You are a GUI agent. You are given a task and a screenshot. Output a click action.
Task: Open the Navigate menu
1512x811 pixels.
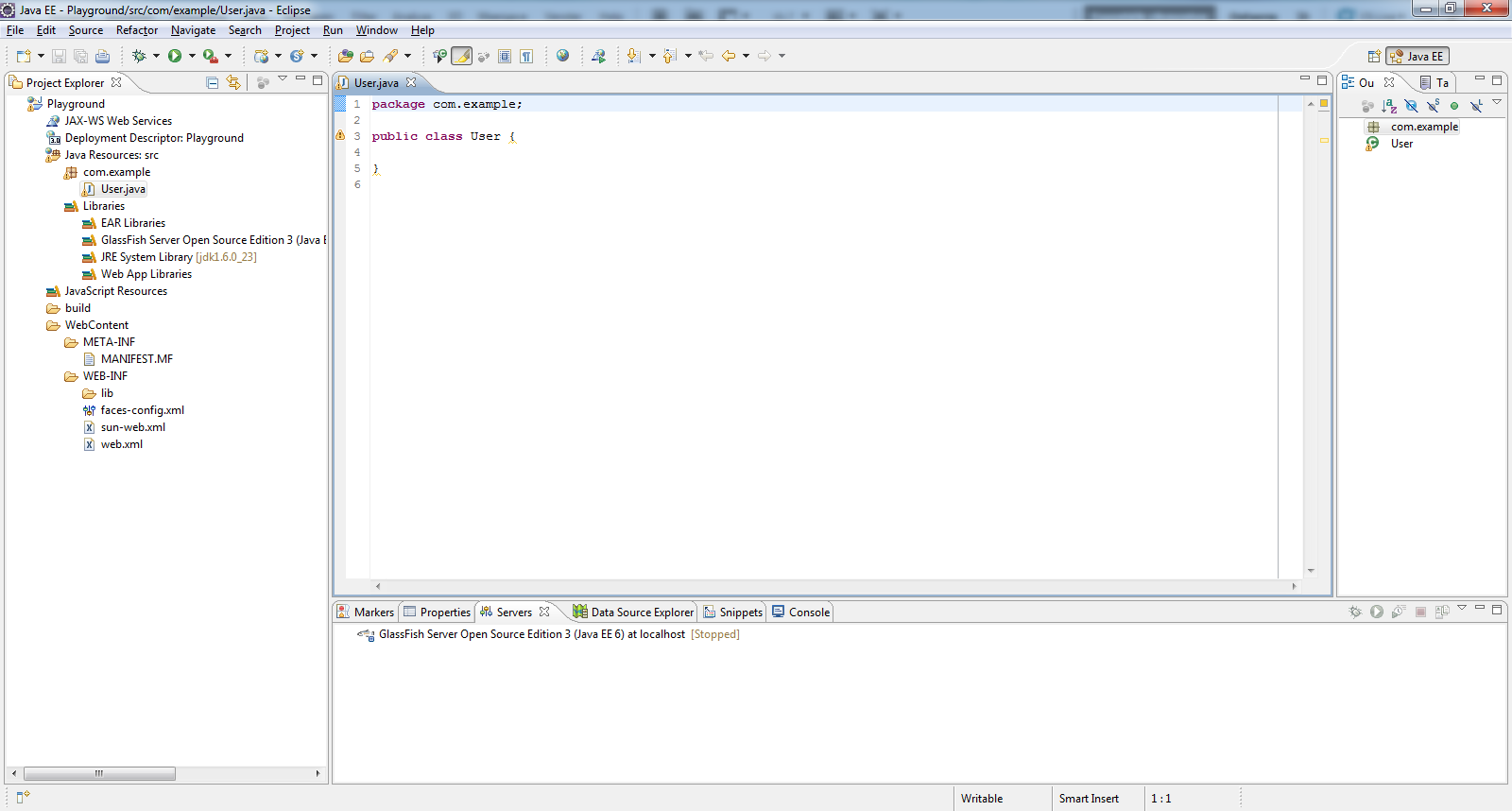pyautogui.click(x=193, y=30)
